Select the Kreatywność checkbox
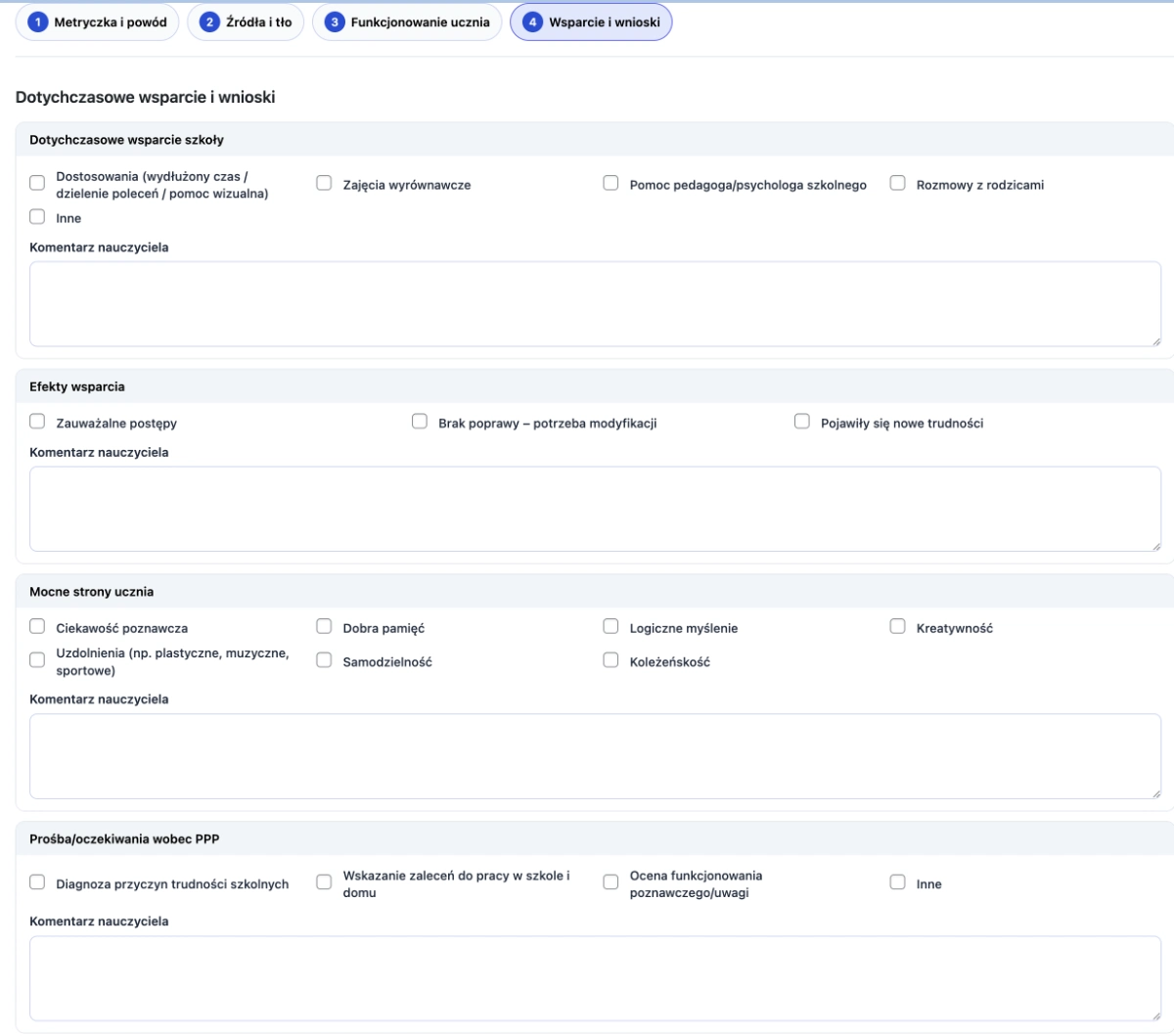This screenshot has height=1036, width=1174. tap(897, 627)
